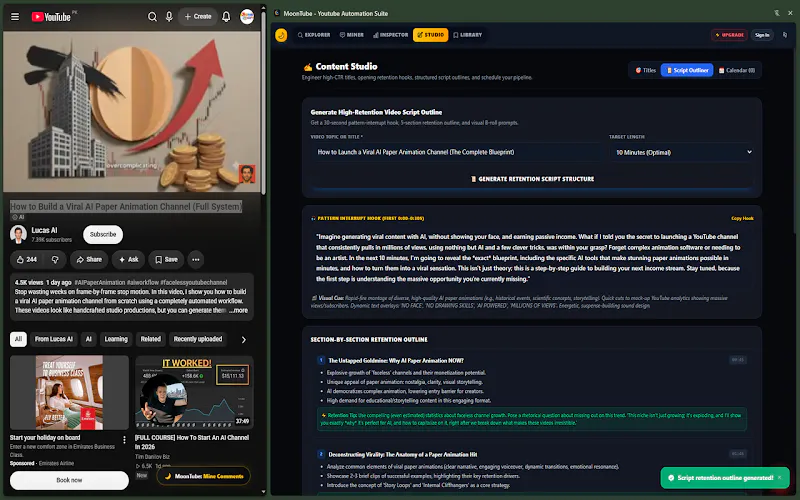
Task: Click Copy Hook link
Action: click(x=742, y=218)
